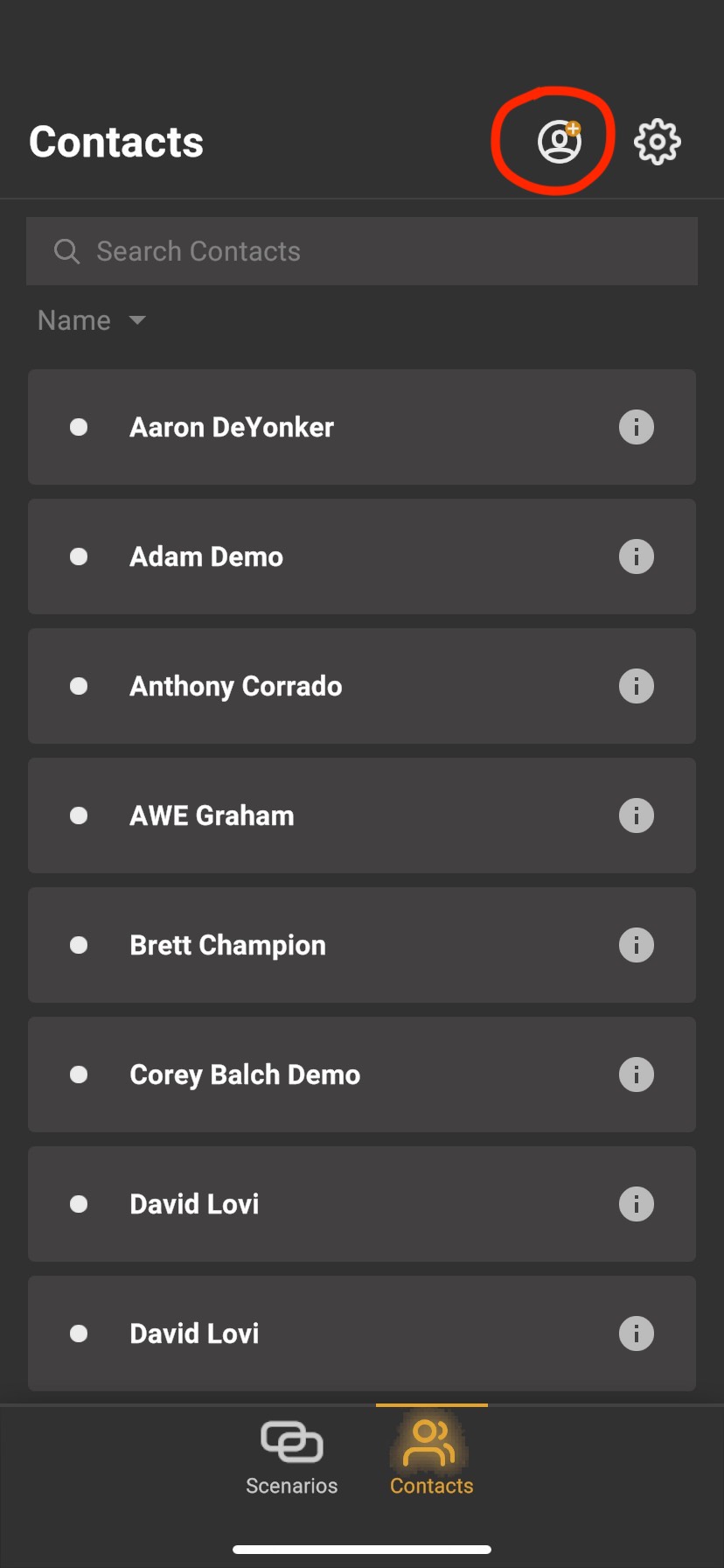Screen dimensions: 724x1568
Task: Focus the Search Contacts field
Action: pyautogui.click(x=362, y=251)
